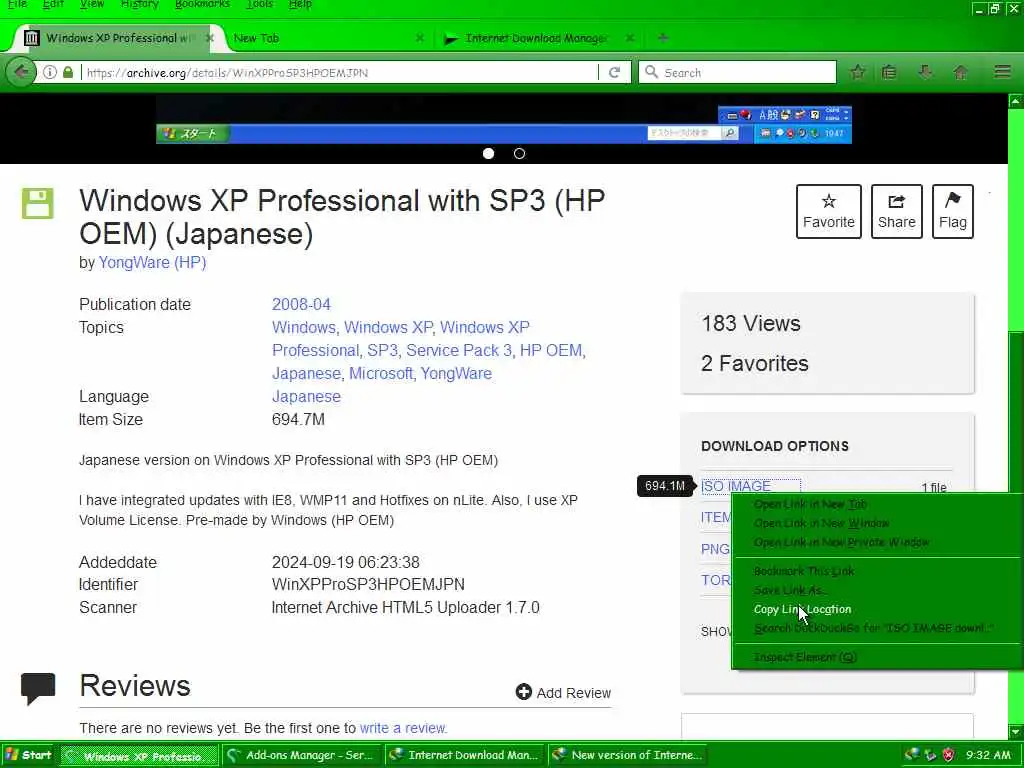Go to Home via house icon
This screenshot has width=1024, height=768.
[960, 72]
